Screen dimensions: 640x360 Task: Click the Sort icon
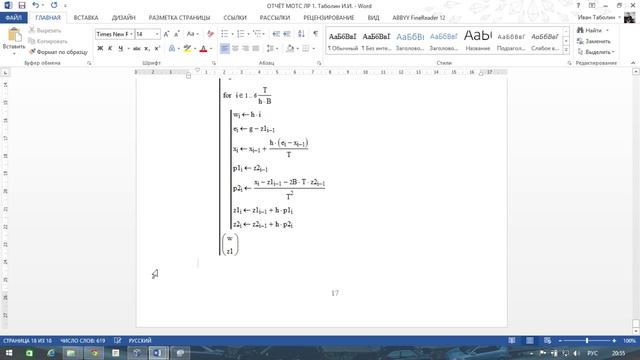tap(301, 34)
